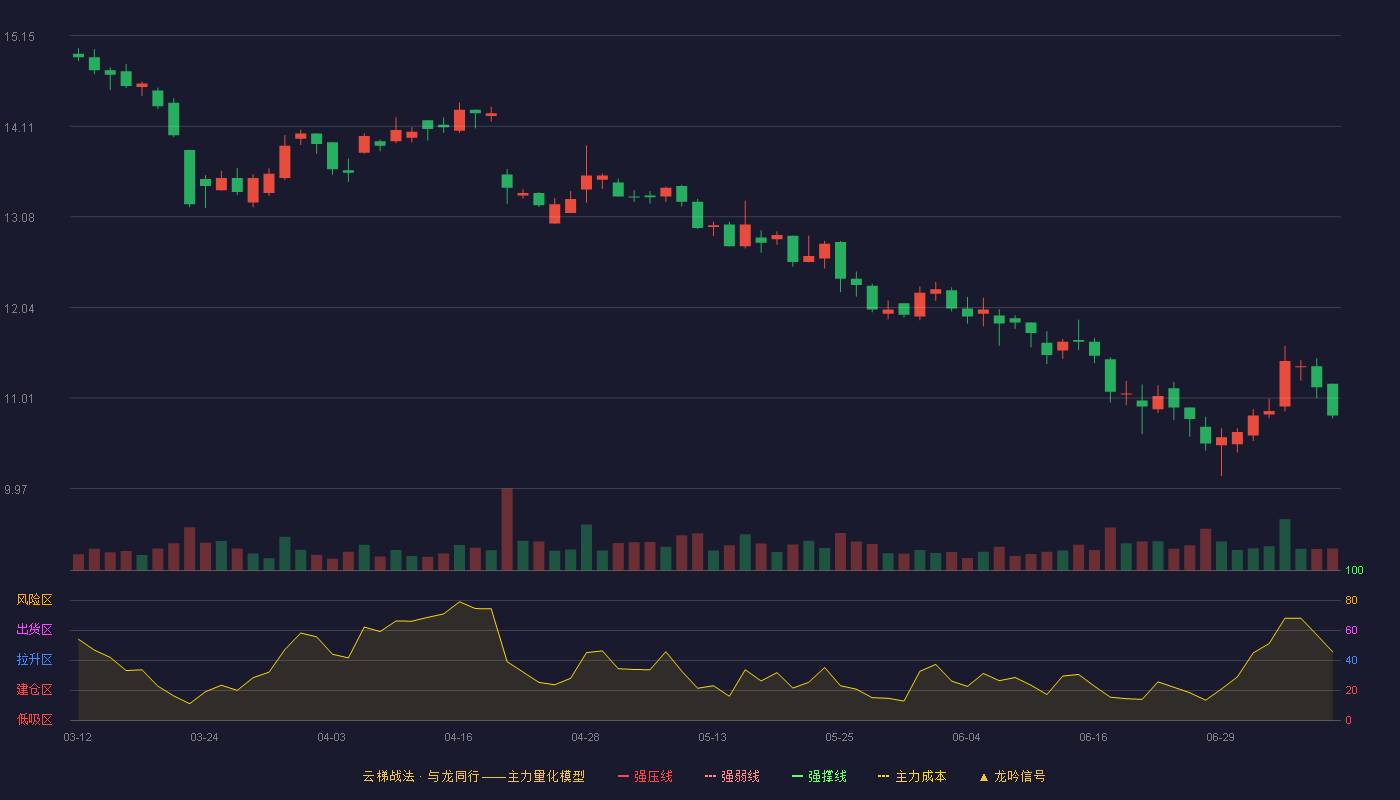Select the 拉升区 zone label
Viewport: 1400px width, 800px height.
click(x=34, y=660)
